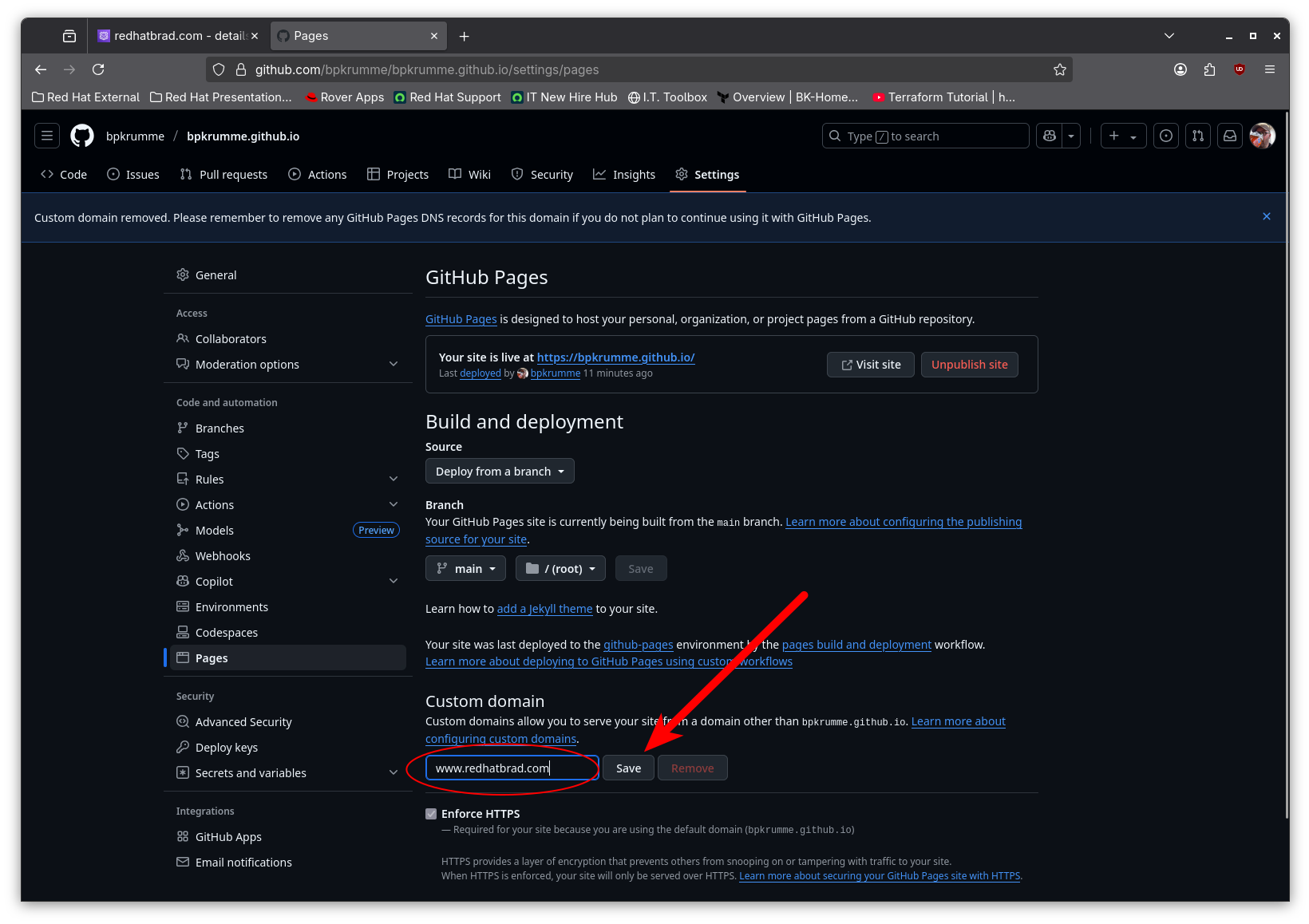Save the custom domain www.redhatbrad.com
Screen dimensions: 1309x924
point(628,768)
